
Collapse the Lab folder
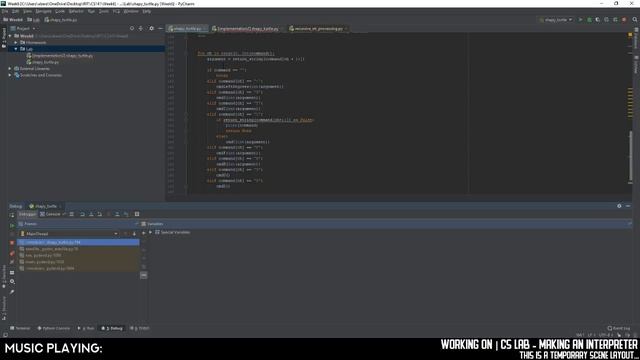click(16, 49)
